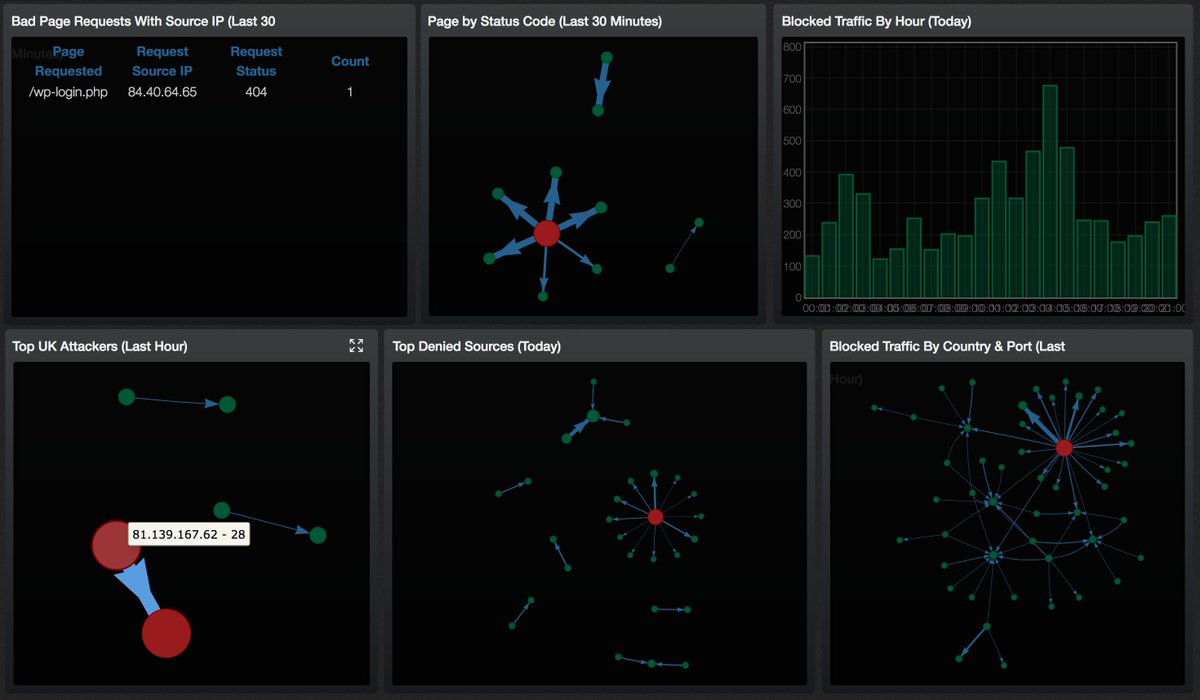Select the large red node at bottom of UK Attackers
Image resolution: width=1200 pixels, height=700 pixels.
pos(165,632)
